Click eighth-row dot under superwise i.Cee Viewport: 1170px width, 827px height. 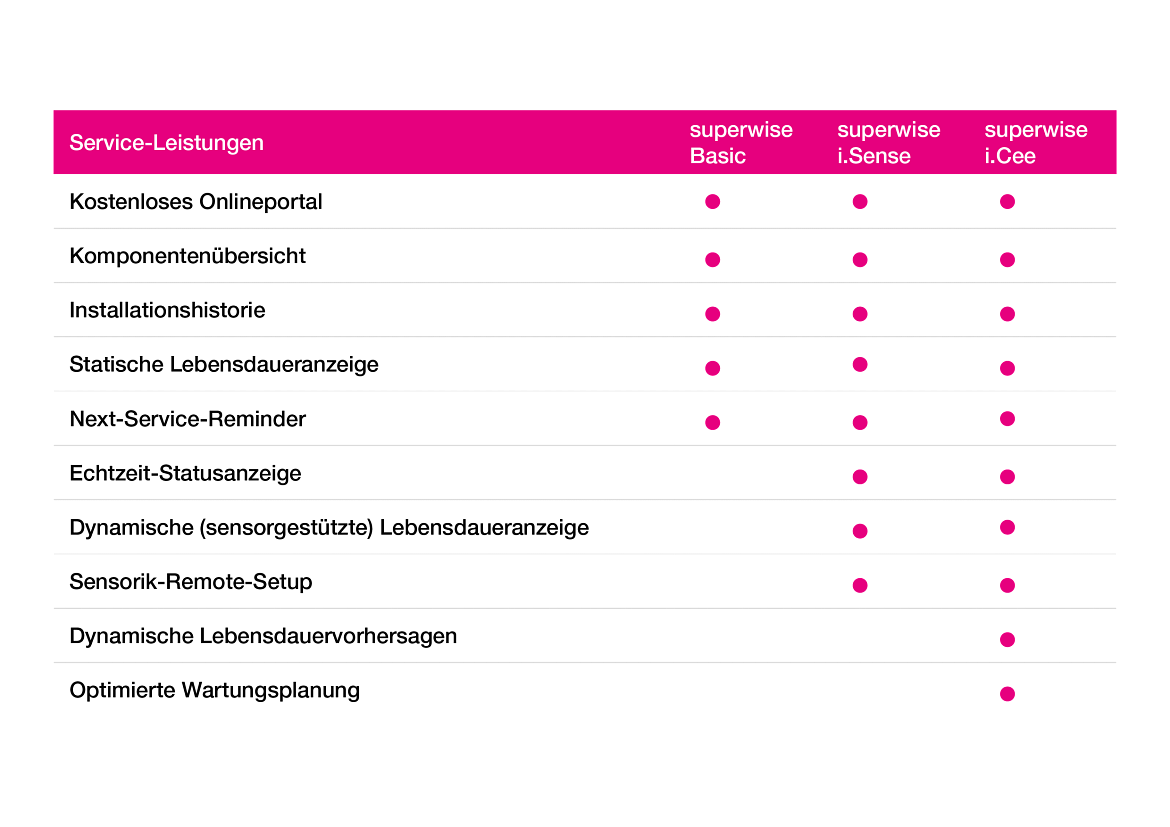[1007, 585]
